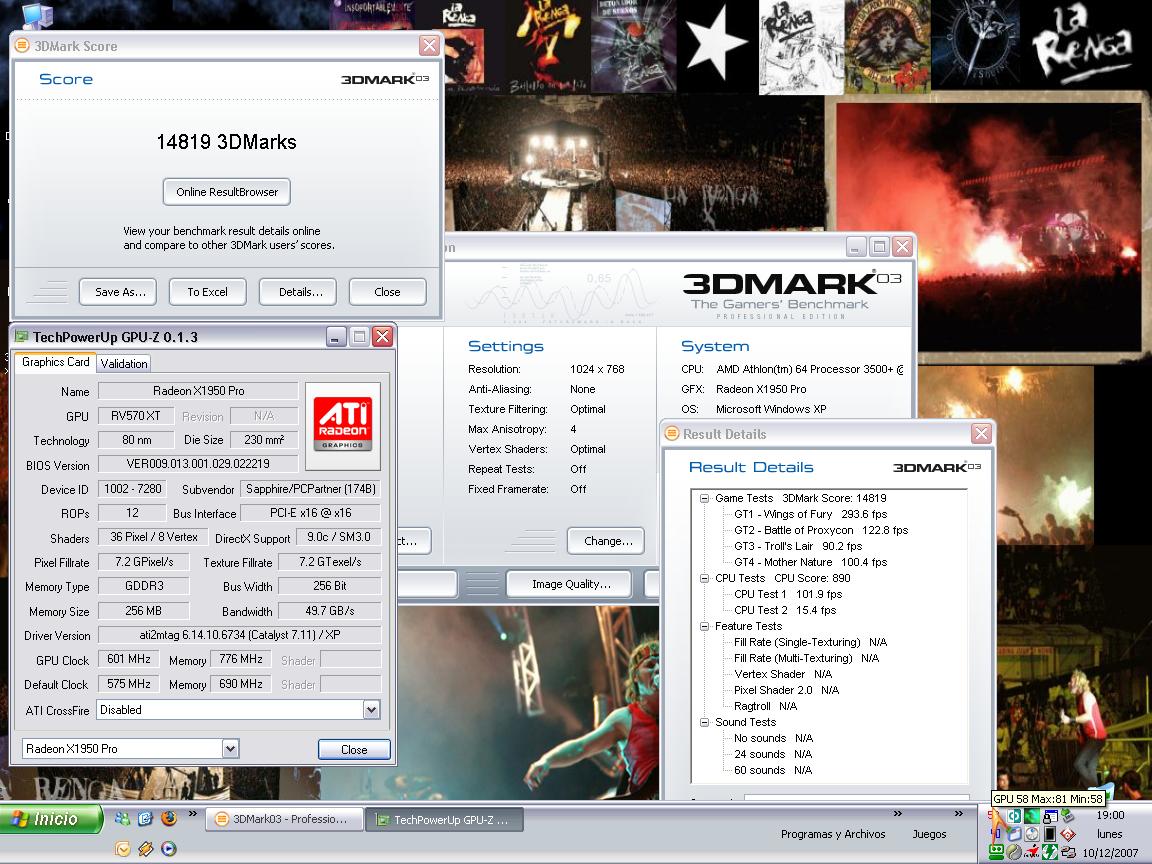The image size is (1152, 864).
Task: Click the 3DMark Score title bar icon
Action: pos(22,46)
